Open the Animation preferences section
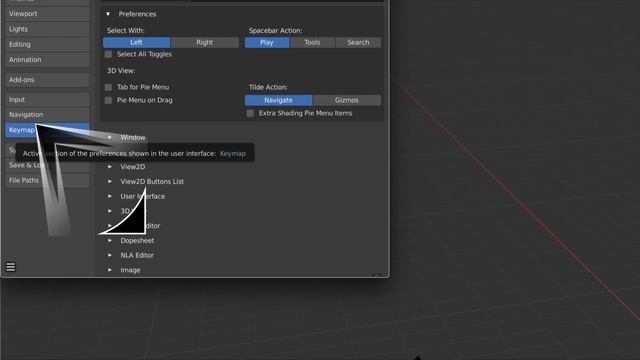This screenshot has height=360, width=640. [x=47, y=60]
